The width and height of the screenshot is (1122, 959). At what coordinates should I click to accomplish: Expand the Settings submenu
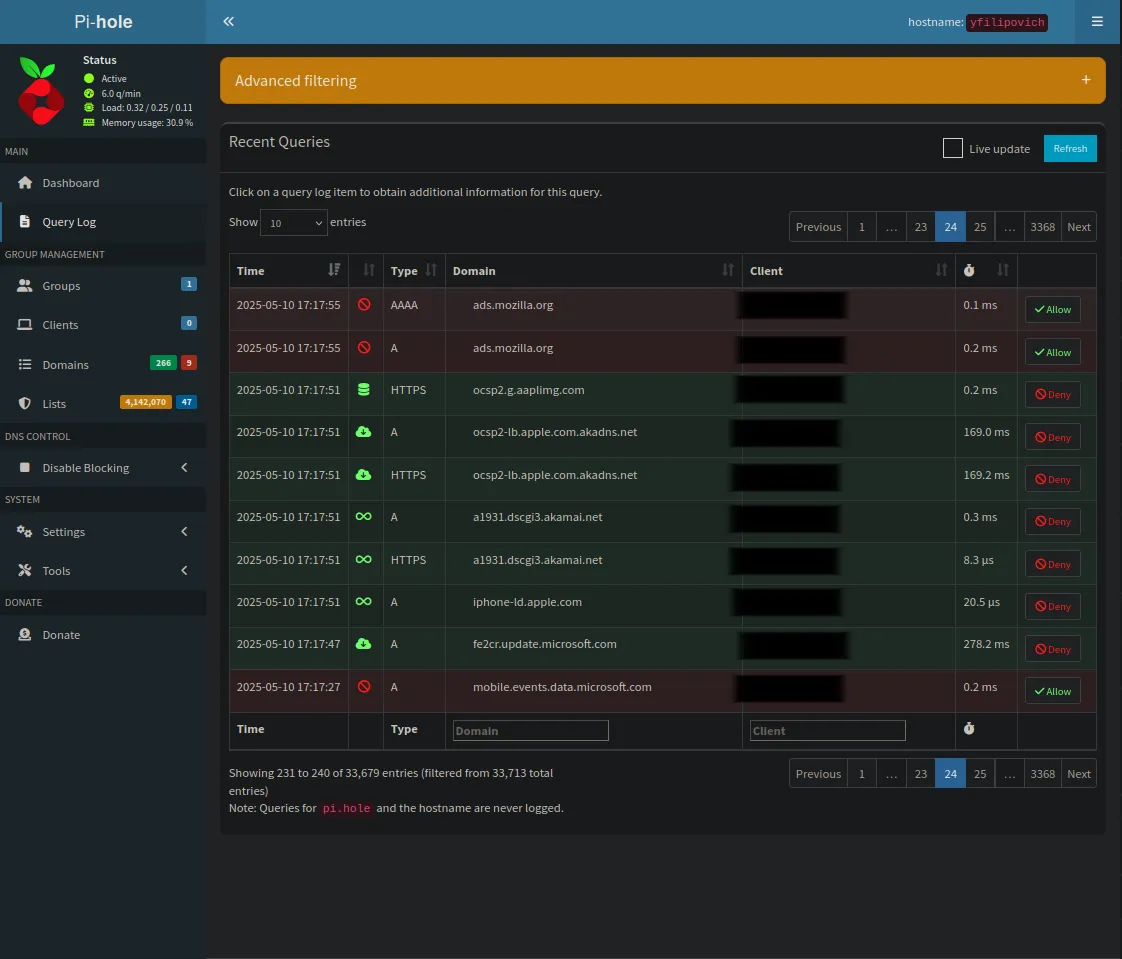(x=185, y=531)
